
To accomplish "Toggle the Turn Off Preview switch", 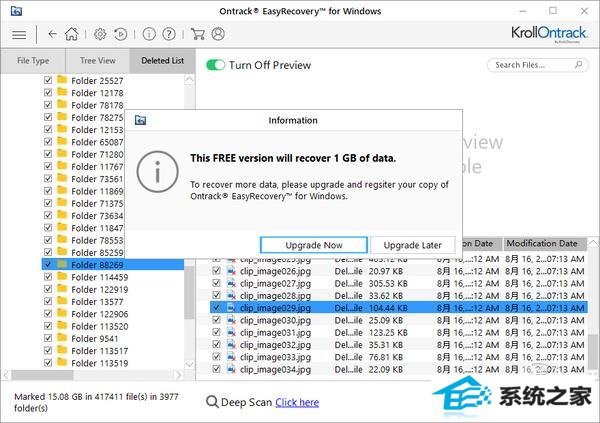I will coord(215,65).
